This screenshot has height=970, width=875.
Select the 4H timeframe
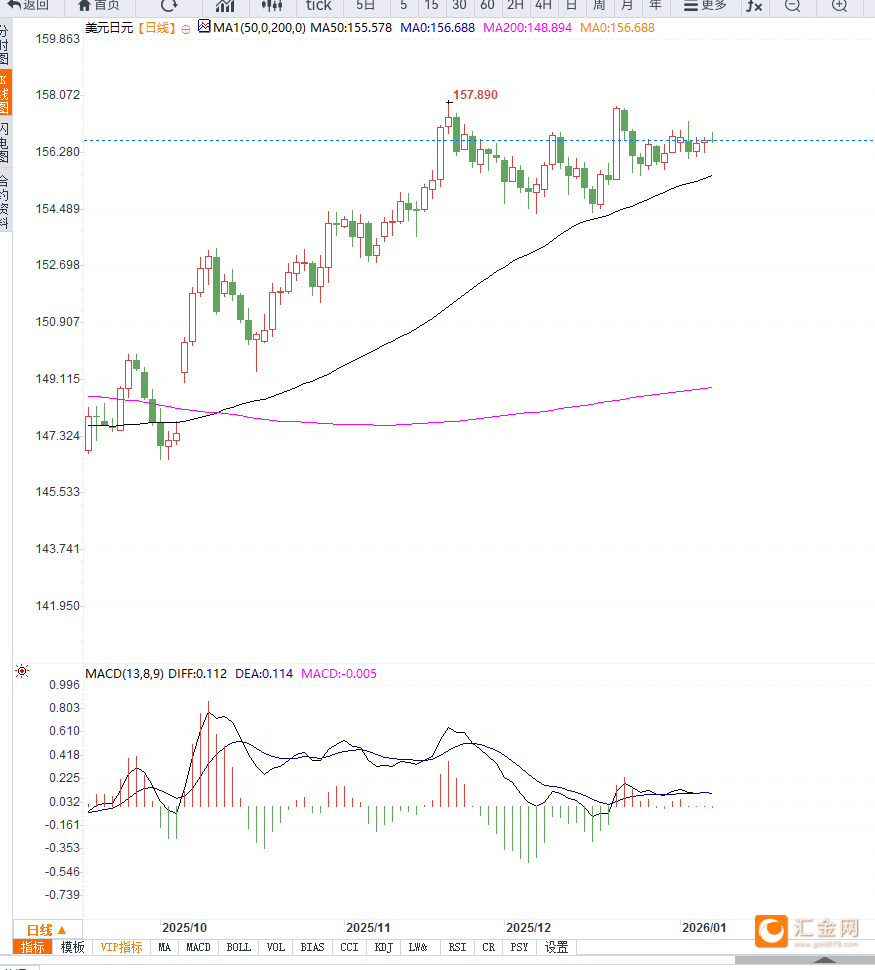[x=543, y=5]
